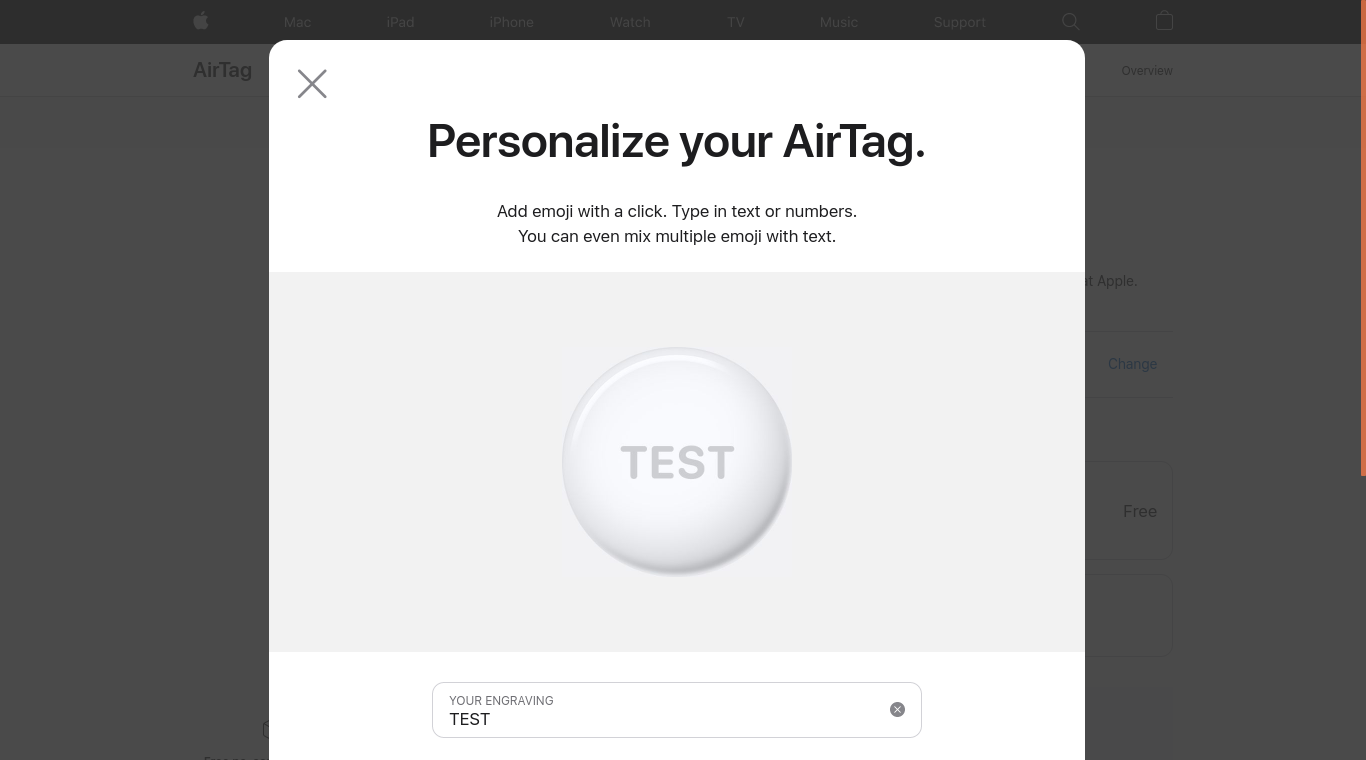Click the AirTag product title link
This screenshot has width=1366, height=760.
tap(222, 70)
